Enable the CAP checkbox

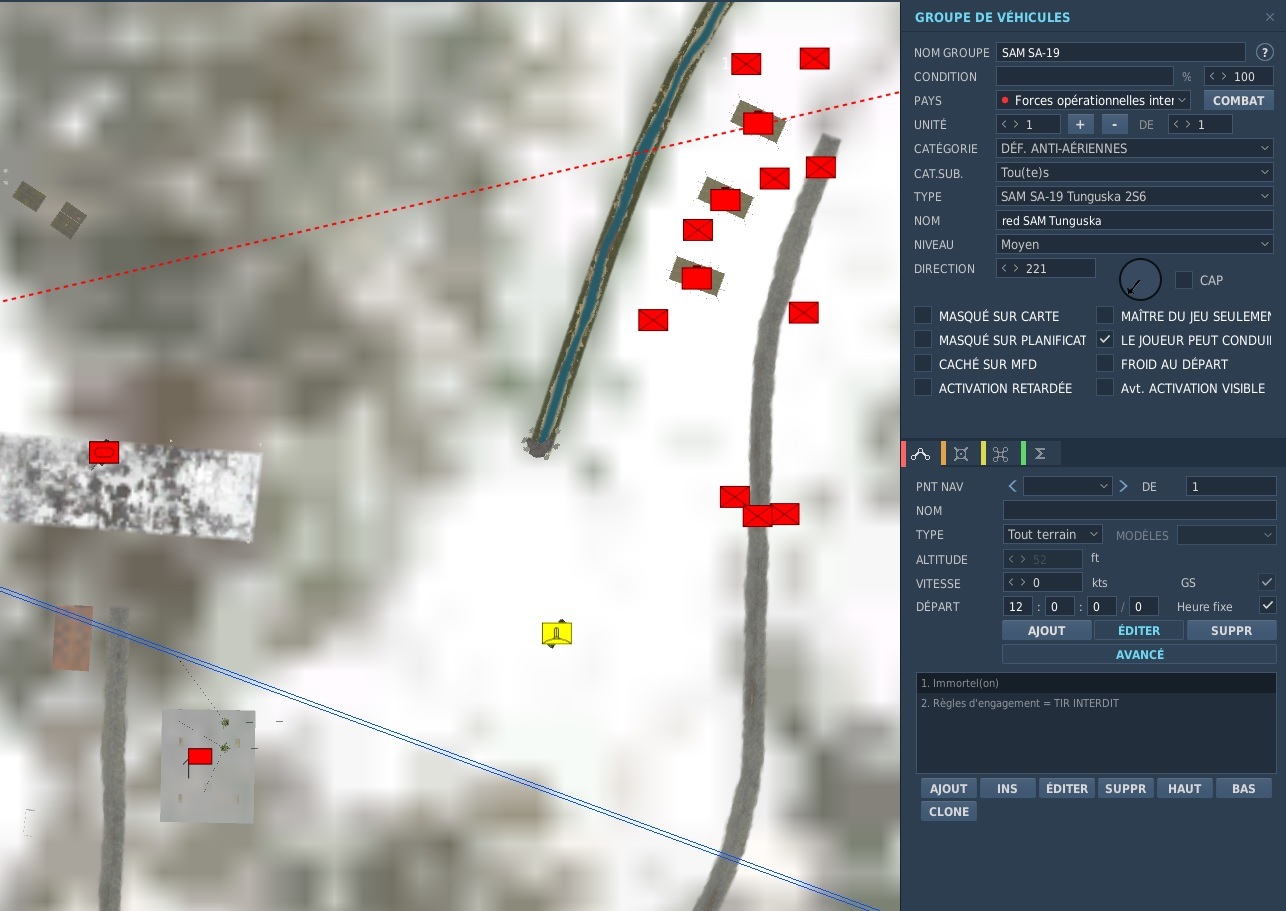[x=1184, y=280]
